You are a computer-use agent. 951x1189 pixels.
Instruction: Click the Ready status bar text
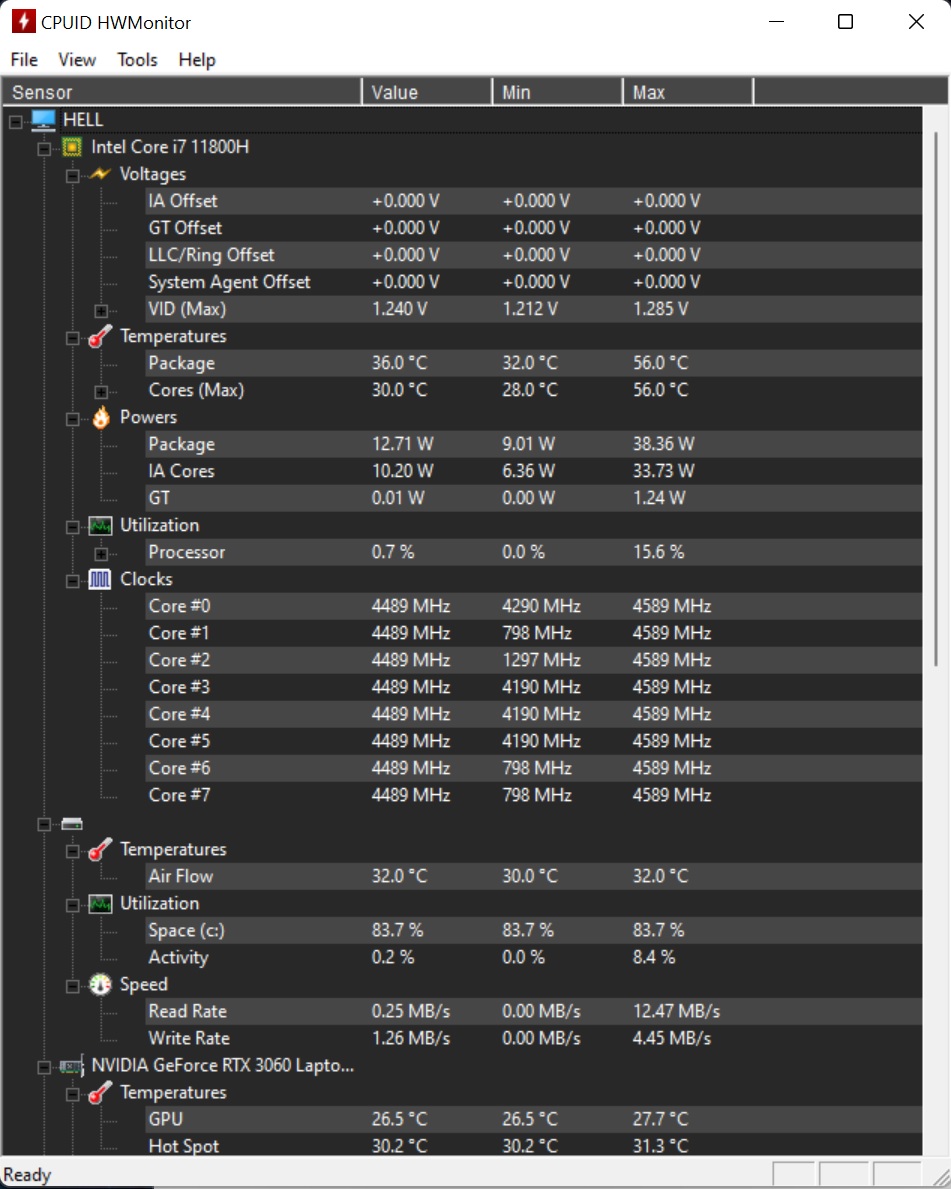point(27,1175)
